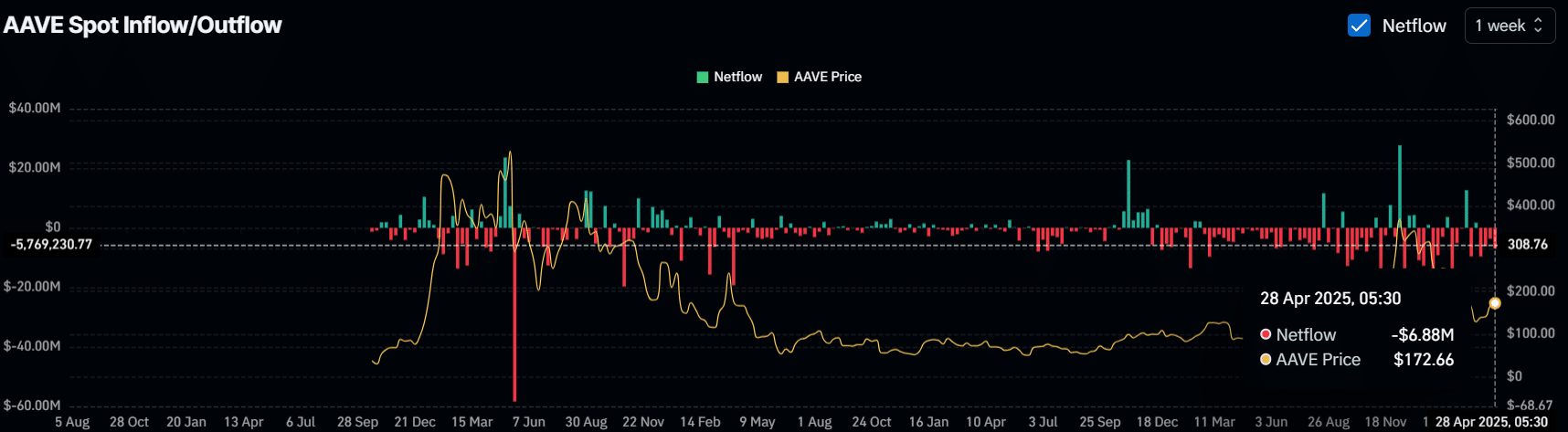Screen dimensions: 1568x432
Task: Click the 11 Mar date label
Action: 1214,422
